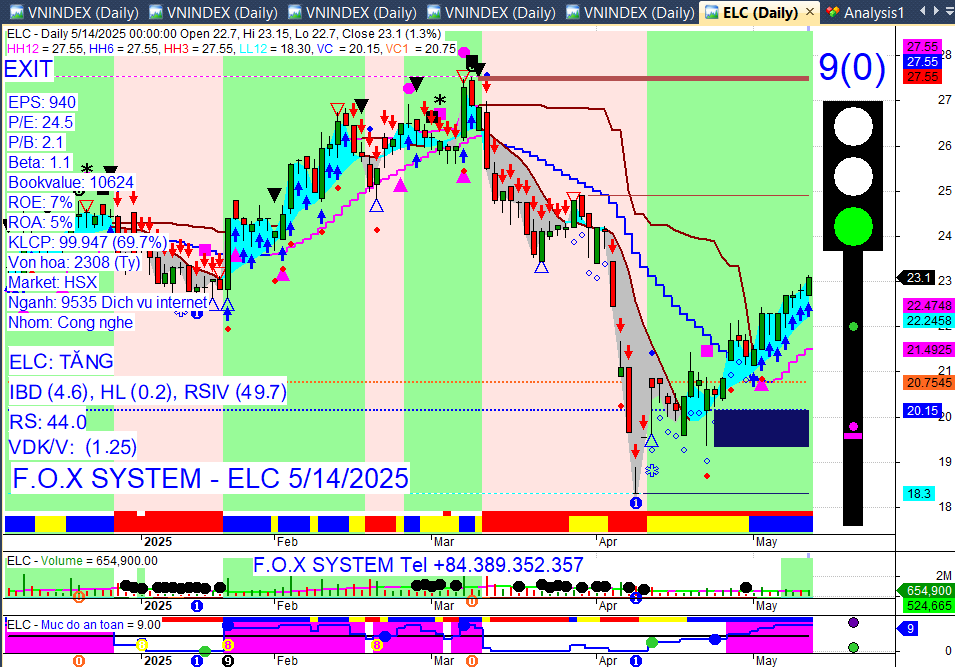Screen dimensions: 955x667
Task: Click the small green dot on signal pole
Action: pos(853,326)
